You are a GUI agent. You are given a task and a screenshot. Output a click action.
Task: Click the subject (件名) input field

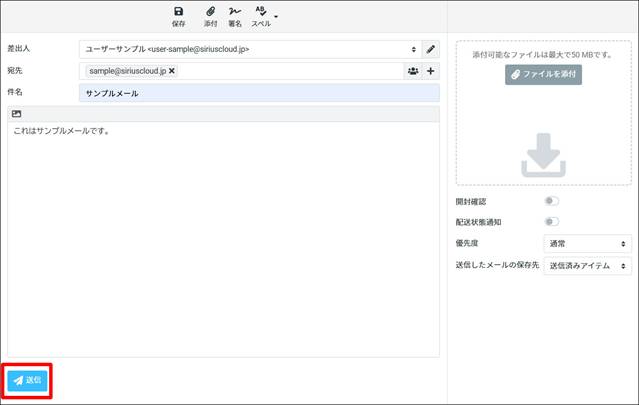click(x=258, y=93)
